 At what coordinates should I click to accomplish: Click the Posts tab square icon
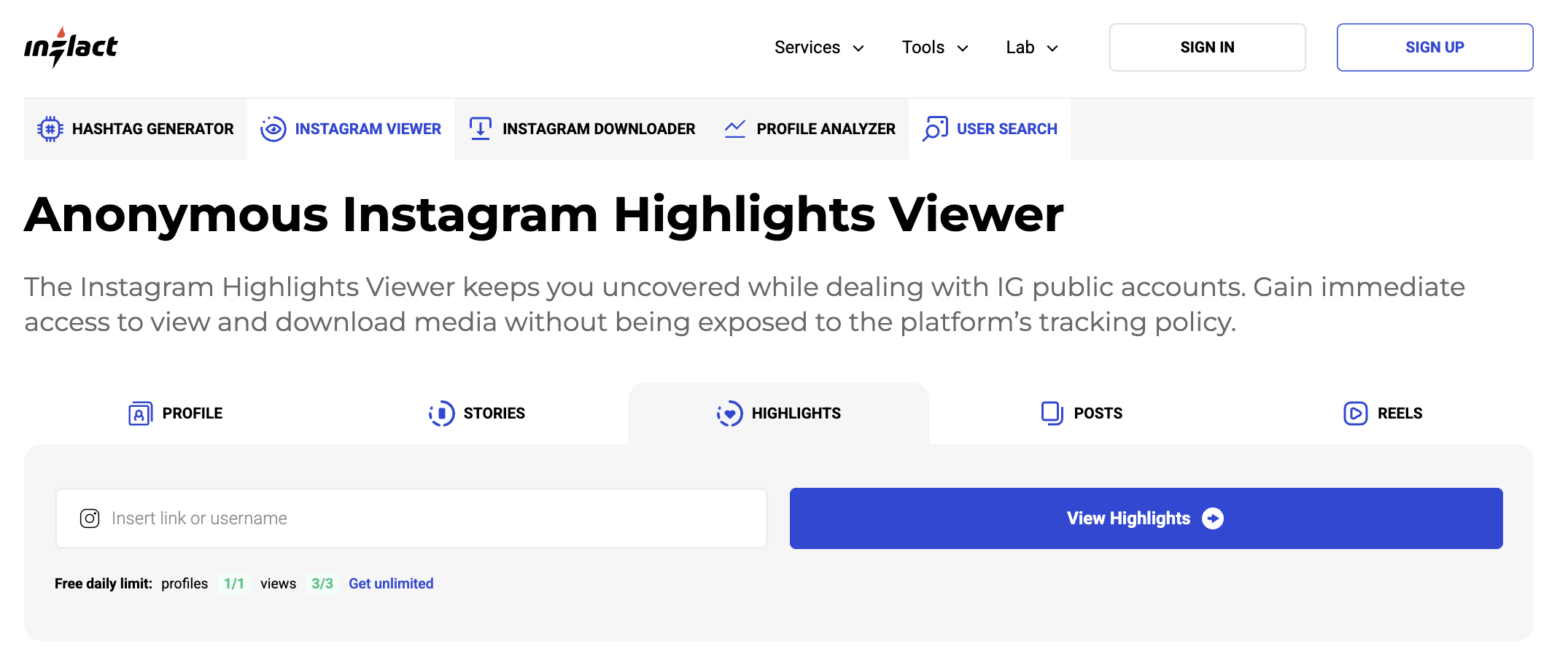coord(1052,413)
